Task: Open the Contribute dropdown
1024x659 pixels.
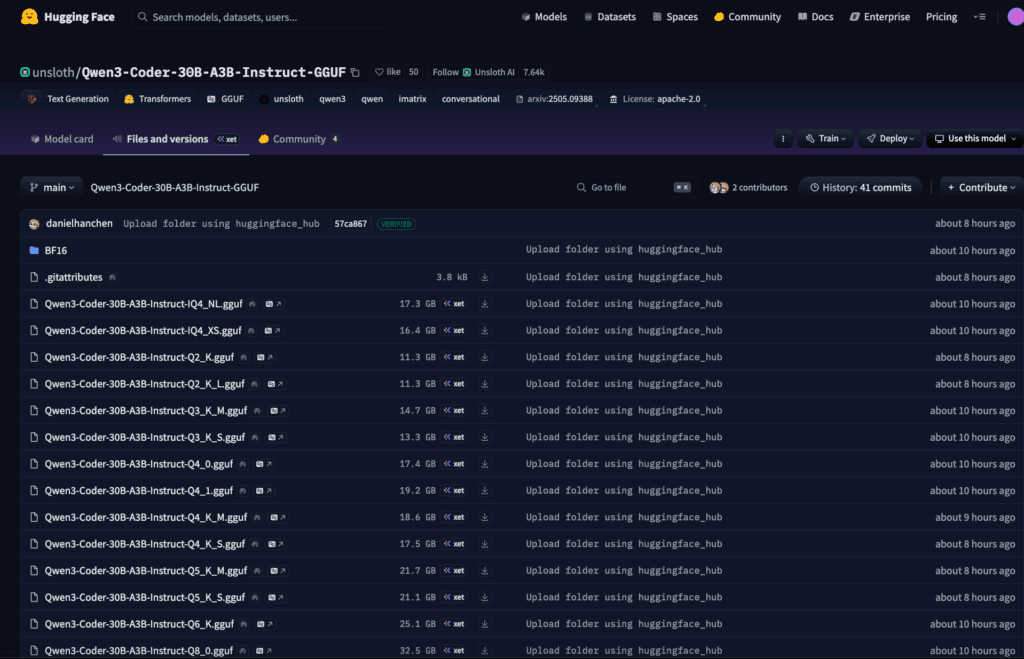Action: [982, 188]
